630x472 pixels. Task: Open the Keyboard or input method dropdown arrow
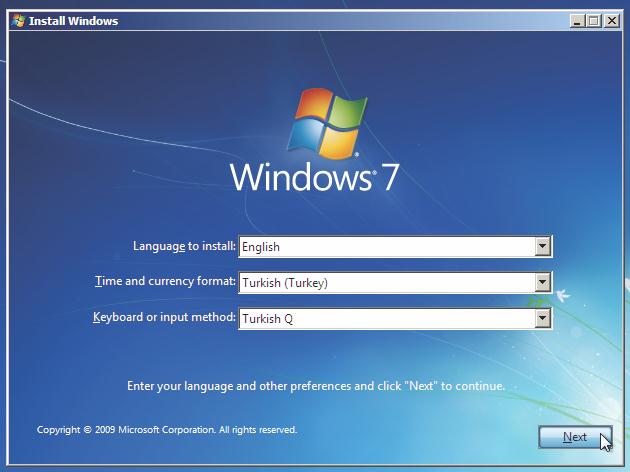542,319
